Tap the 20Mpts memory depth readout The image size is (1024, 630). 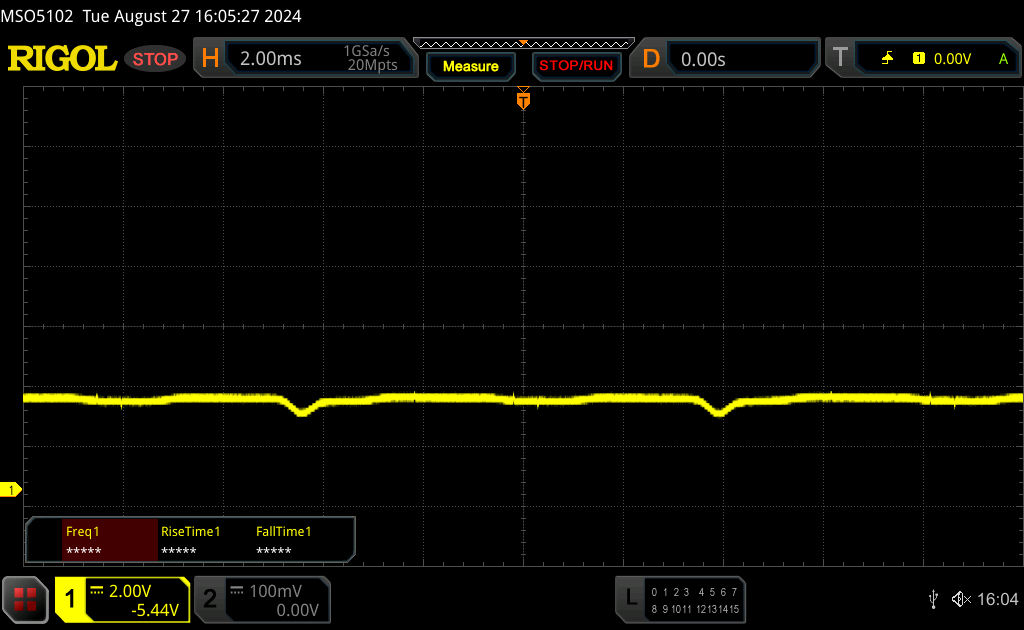point(372,65)
